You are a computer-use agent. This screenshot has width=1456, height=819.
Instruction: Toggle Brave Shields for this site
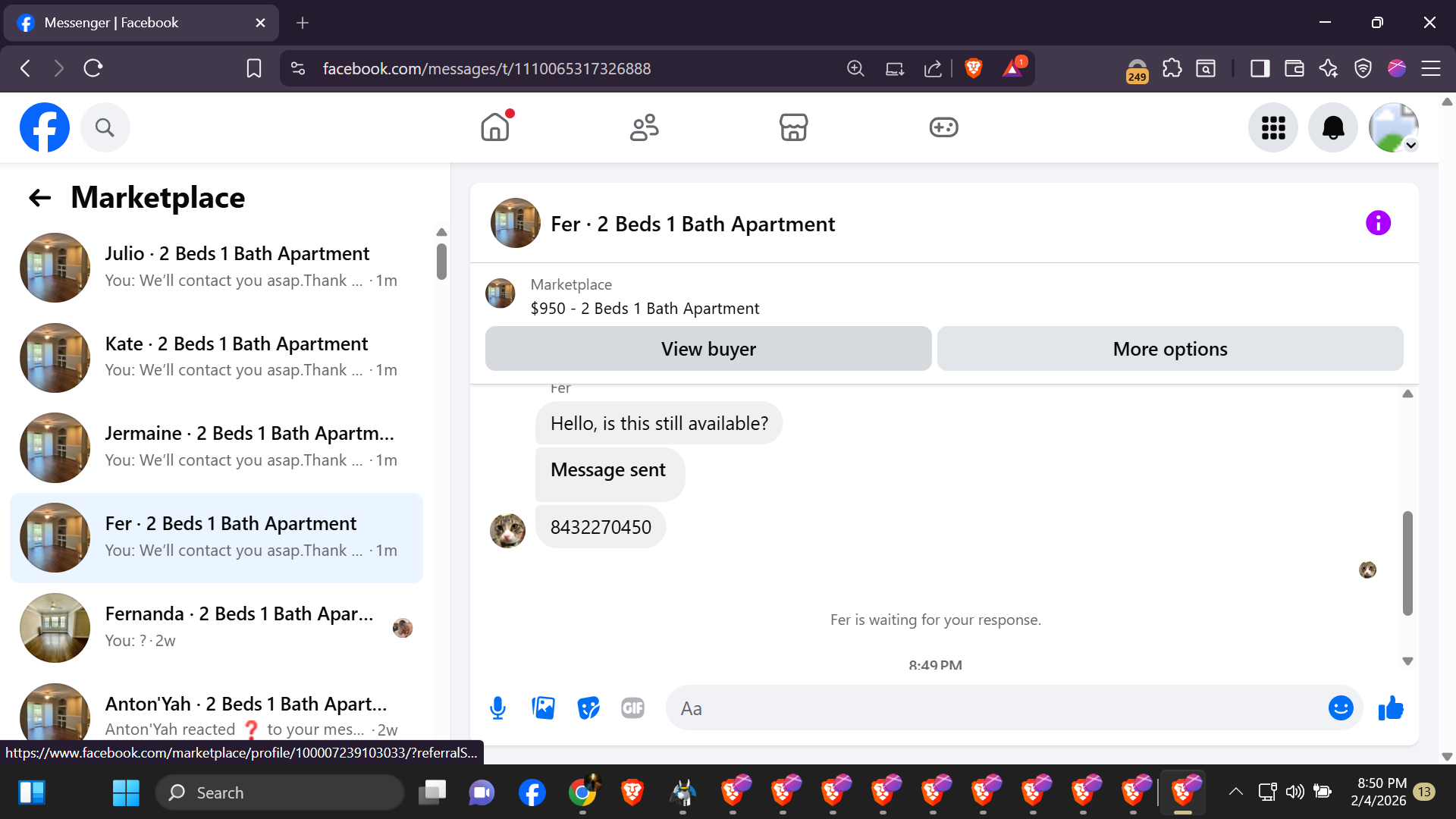974,68
